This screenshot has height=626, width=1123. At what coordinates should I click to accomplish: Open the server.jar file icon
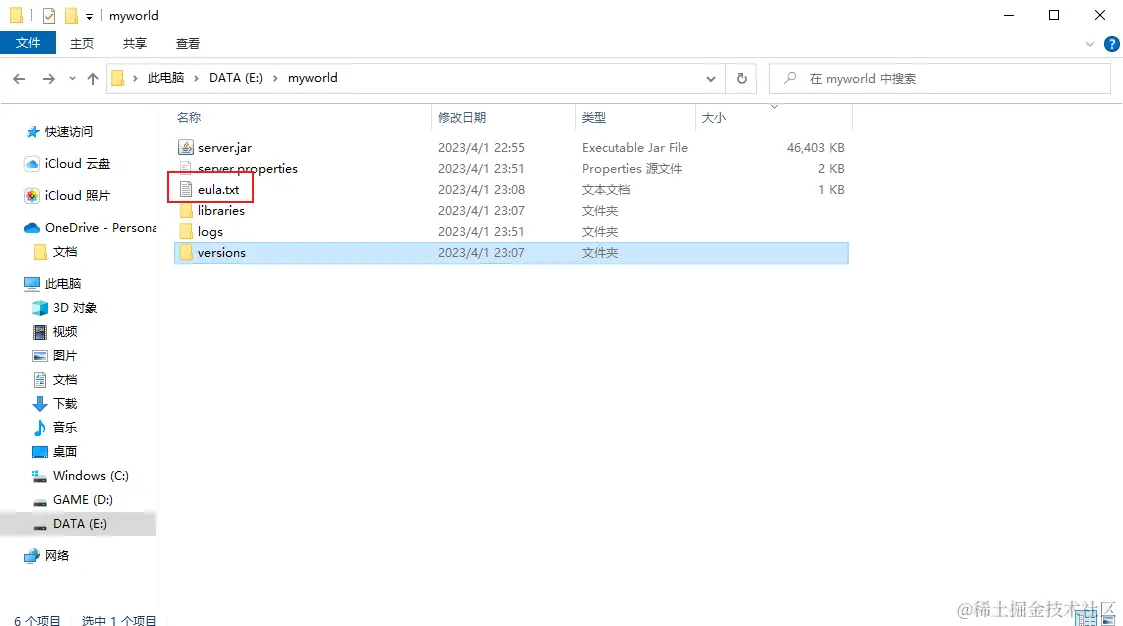[x=185, y=148]
